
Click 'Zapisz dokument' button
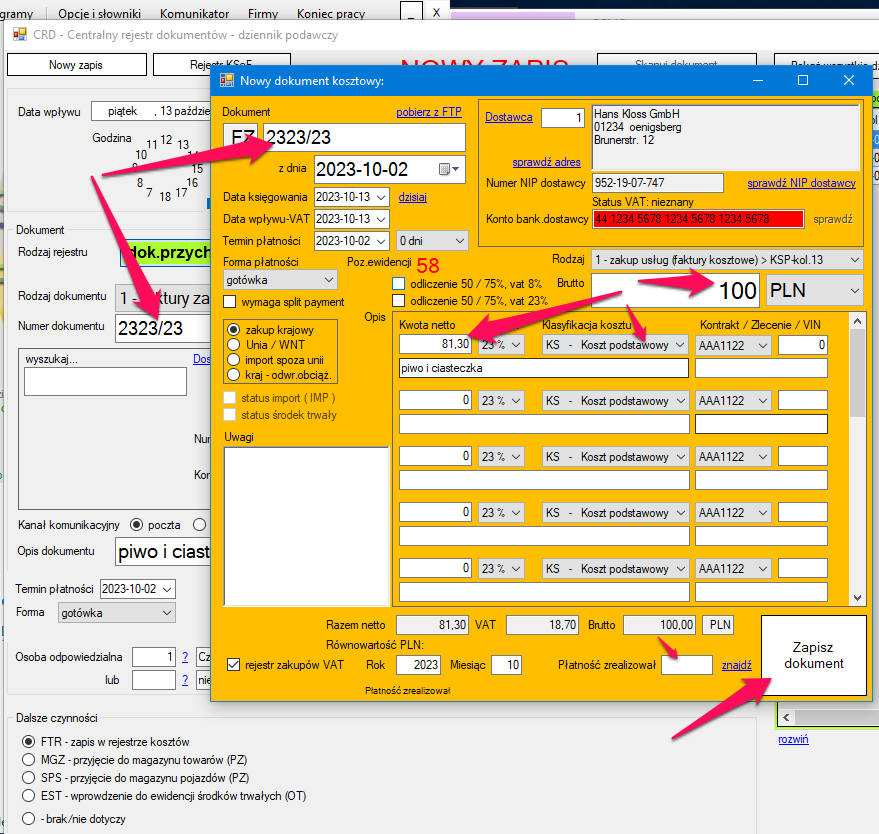click(x=813, y=655)
